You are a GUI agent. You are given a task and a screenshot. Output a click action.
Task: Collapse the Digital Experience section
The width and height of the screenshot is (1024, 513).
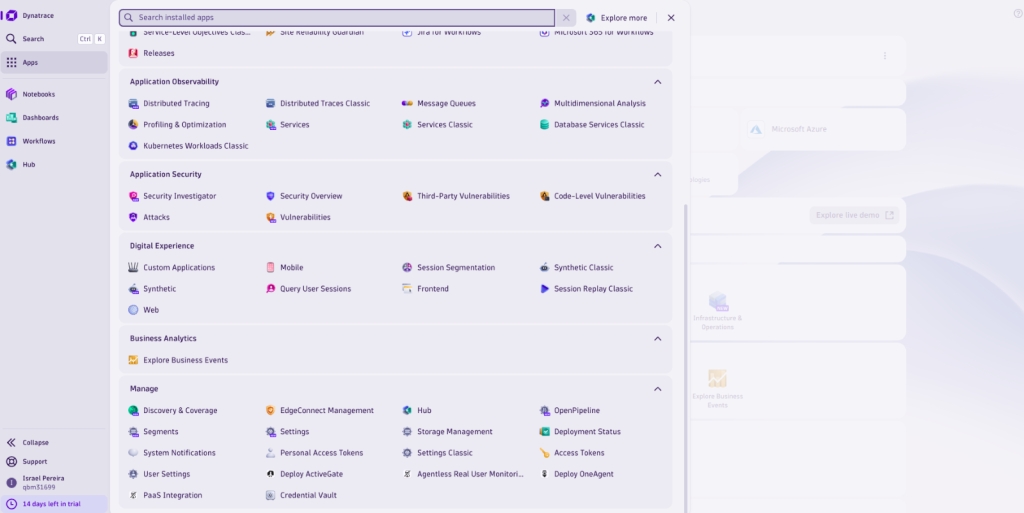657,246
